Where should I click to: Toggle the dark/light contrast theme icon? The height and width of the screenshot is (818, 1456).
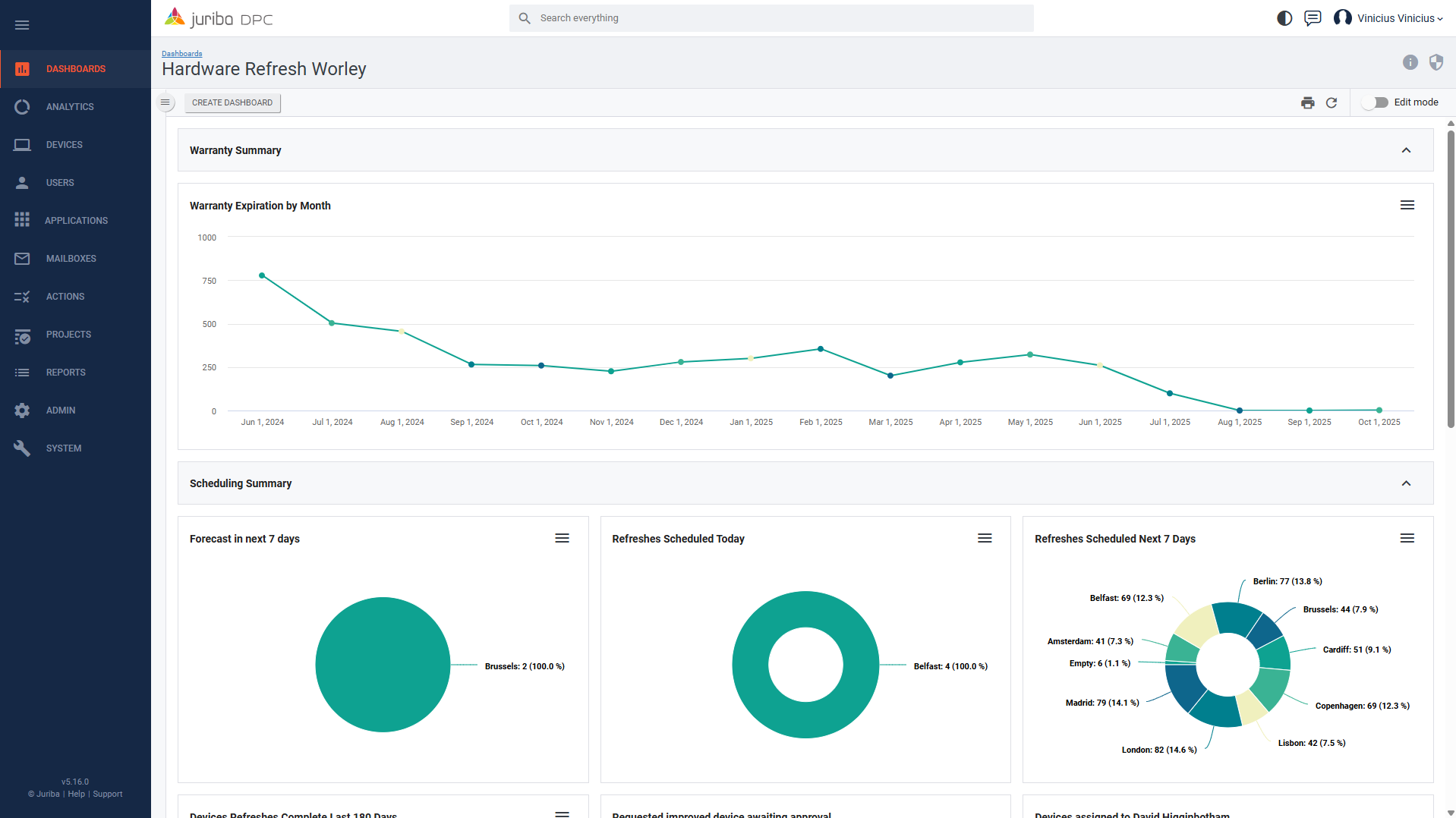click(x=1284, y=18)
